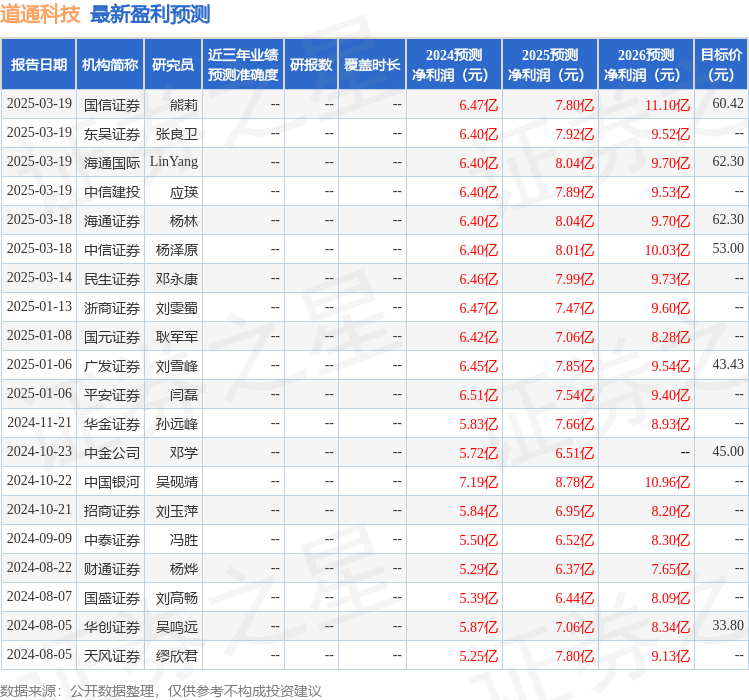Click 中信证券 institution cell
Image resolution: width=749 pixels, height=700 pixels.
[112, 250]
